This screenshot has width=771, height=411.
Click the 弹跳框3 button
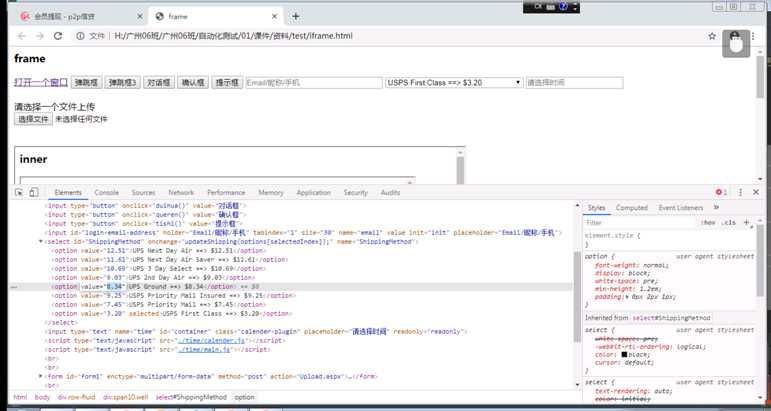(122, 82)
